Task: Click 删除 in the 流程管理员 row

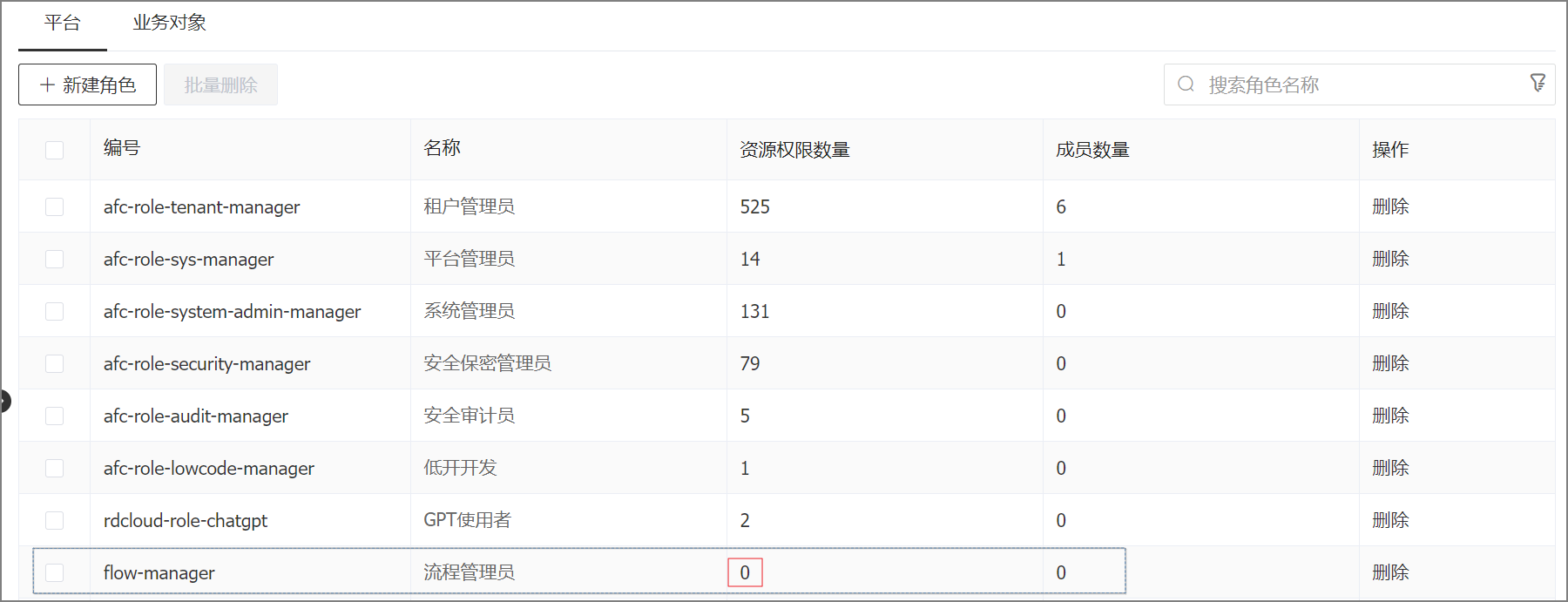Action: [x=1389, y=572]
